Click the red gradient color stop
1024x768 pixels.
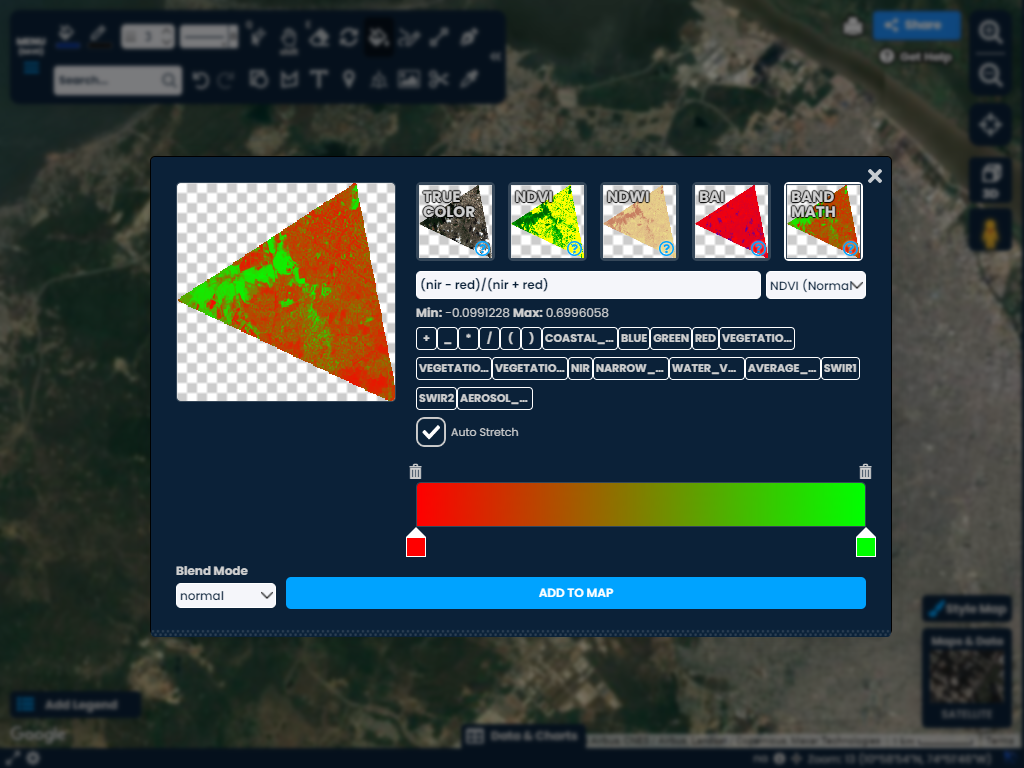[x=416, y=545]
